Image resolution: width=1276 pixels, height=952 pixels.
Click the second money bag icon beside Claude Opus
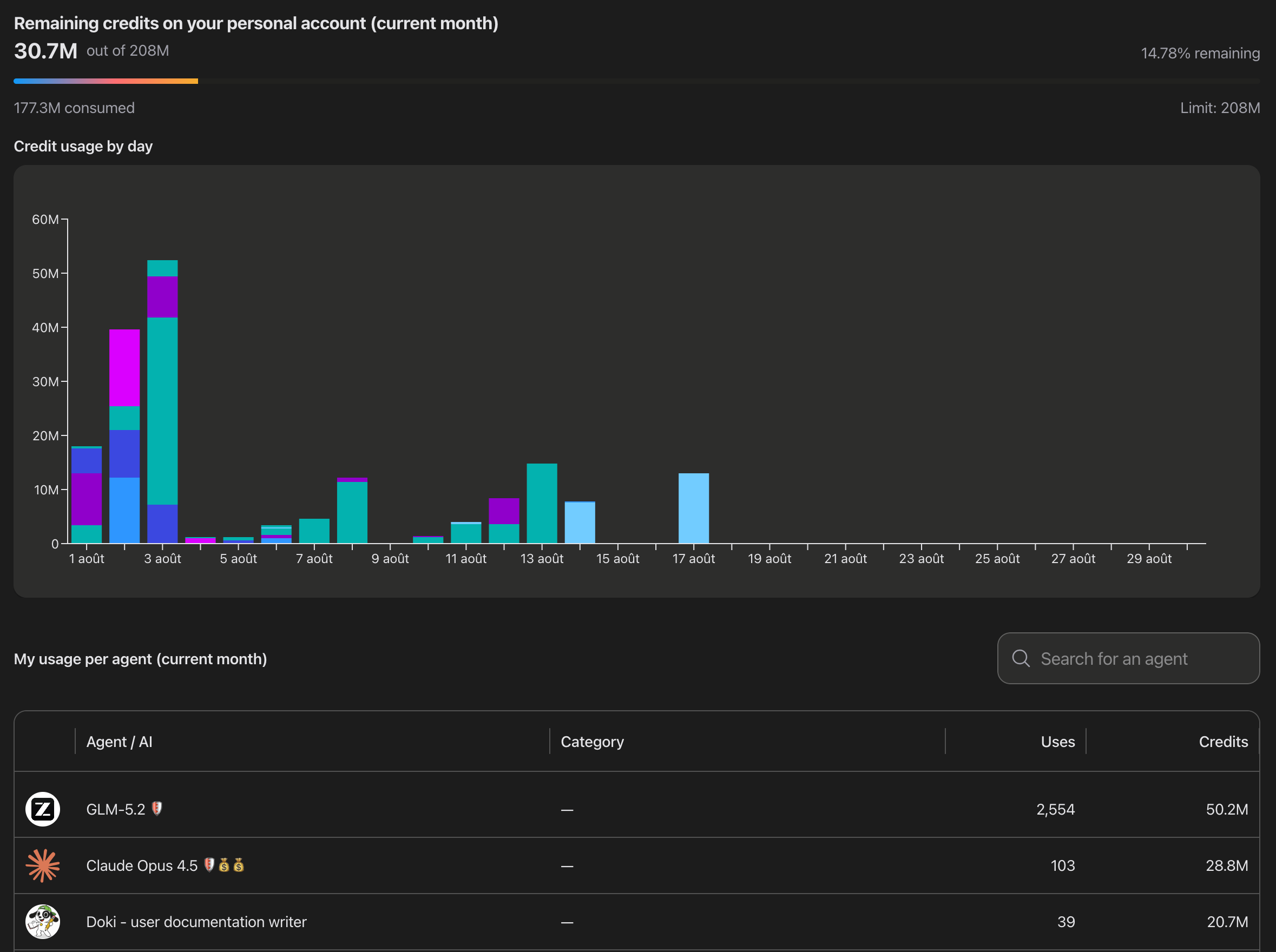[239, 864]
